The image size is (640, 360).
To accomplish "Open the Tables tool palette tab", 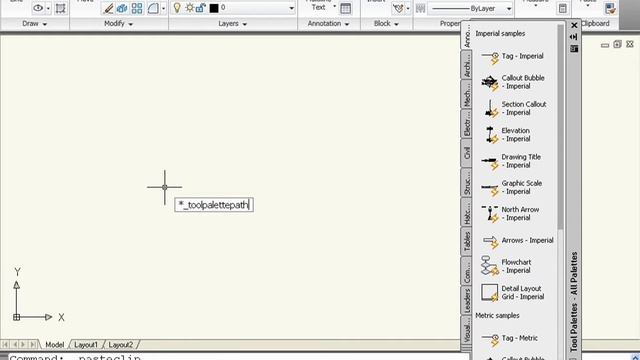I will (x=467, y=242).
